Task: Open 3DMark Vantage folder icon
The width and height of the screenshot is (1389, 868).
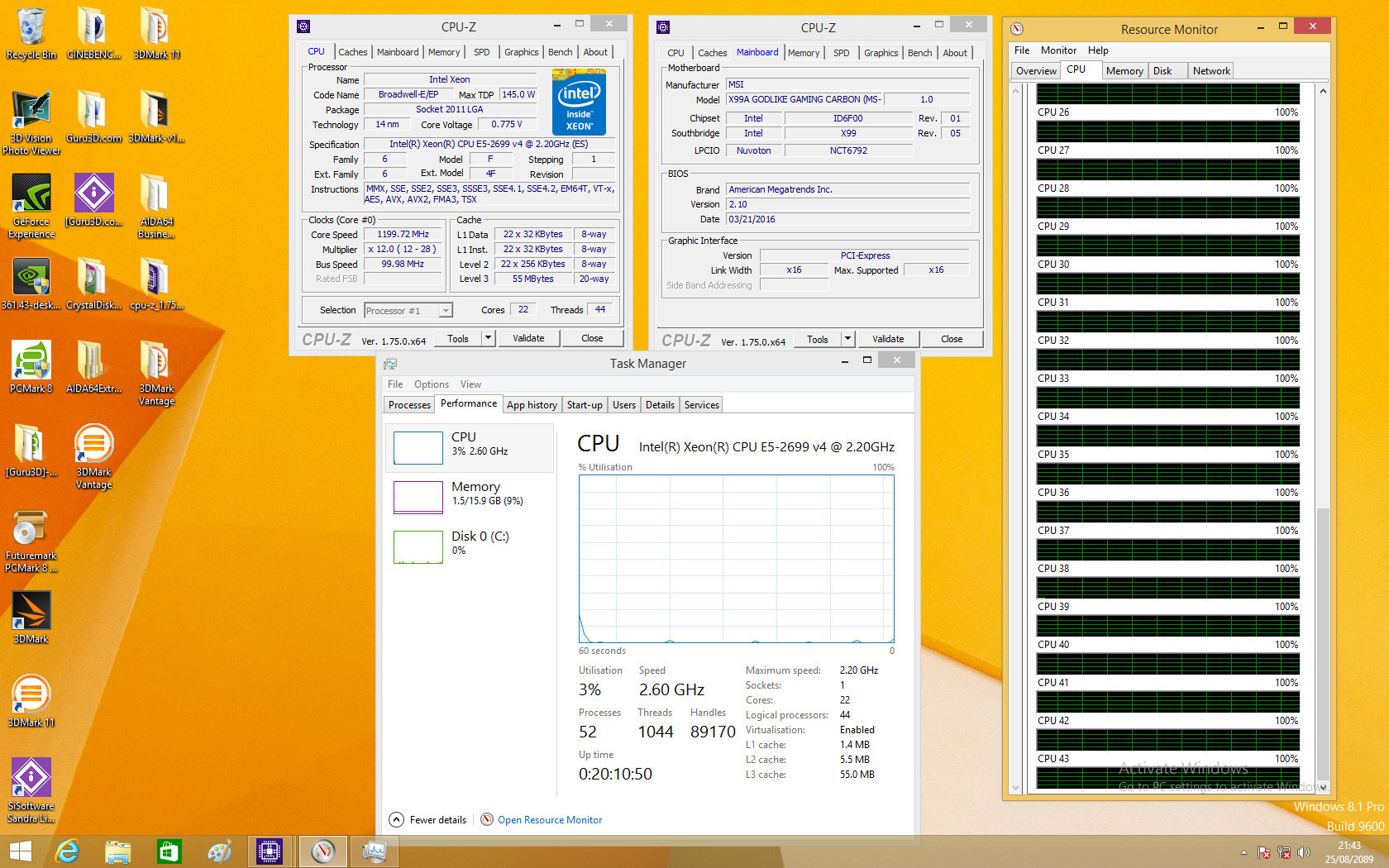Action: 156,373
